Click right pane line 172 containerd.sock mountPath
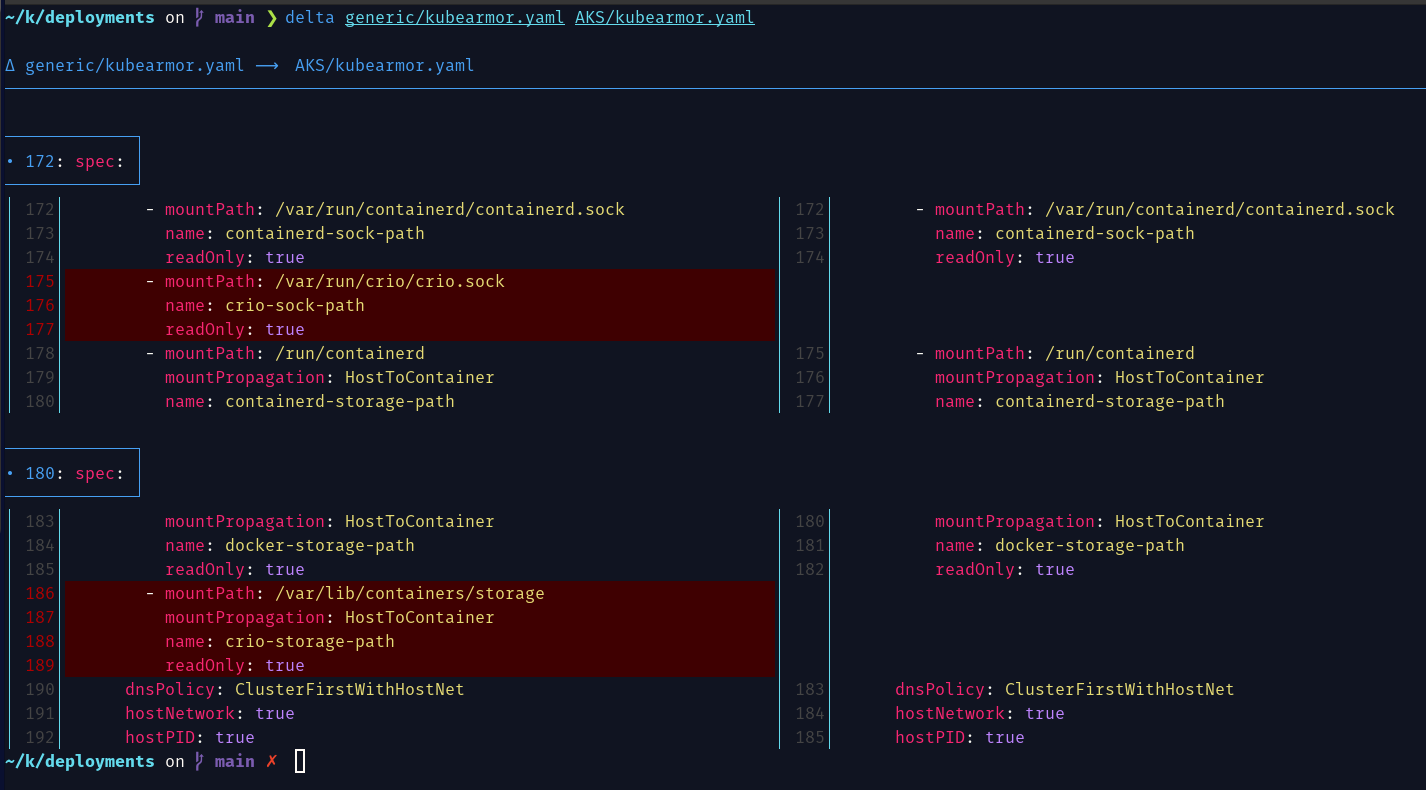1426x790 pixels. [x=1155, y=210]
